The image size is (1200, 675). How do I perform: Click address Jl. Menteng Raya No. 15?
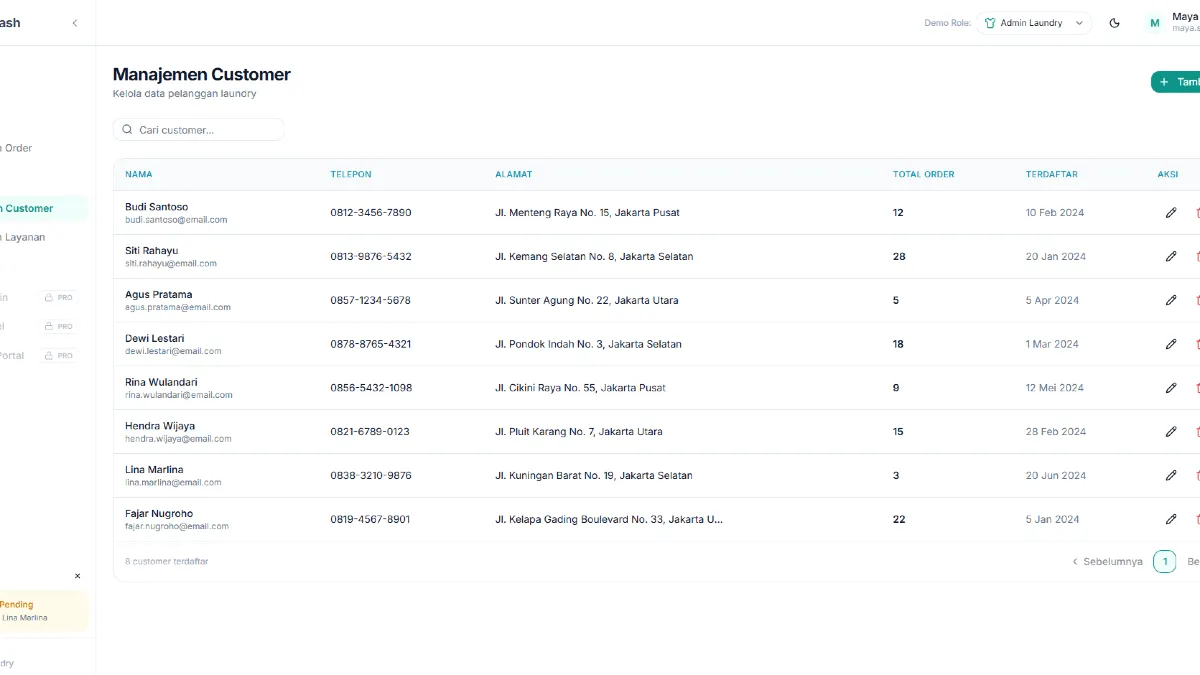coord(588,213)
